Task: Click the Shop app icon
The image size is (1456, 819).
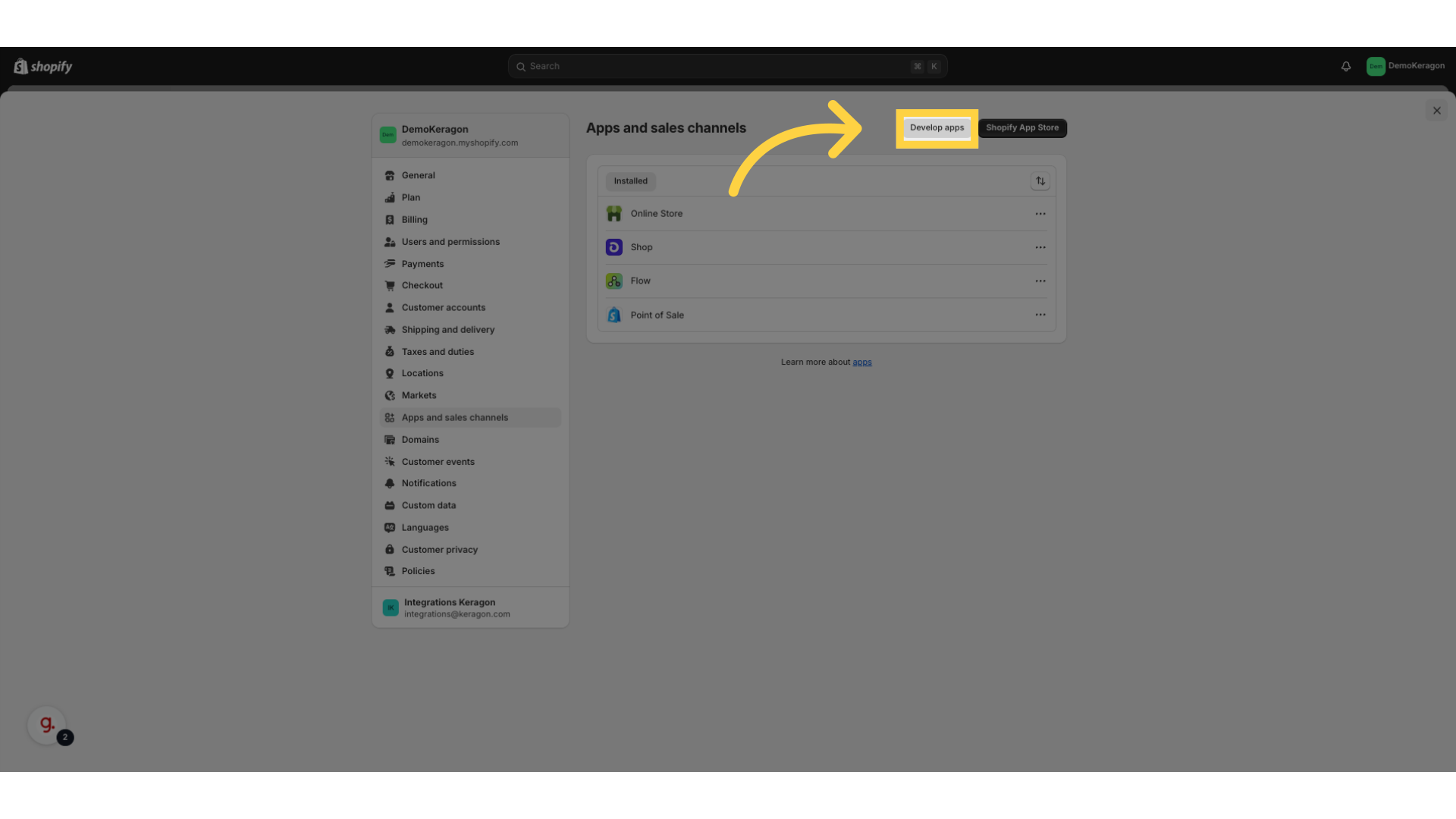Action: click(x=614, y=247)
